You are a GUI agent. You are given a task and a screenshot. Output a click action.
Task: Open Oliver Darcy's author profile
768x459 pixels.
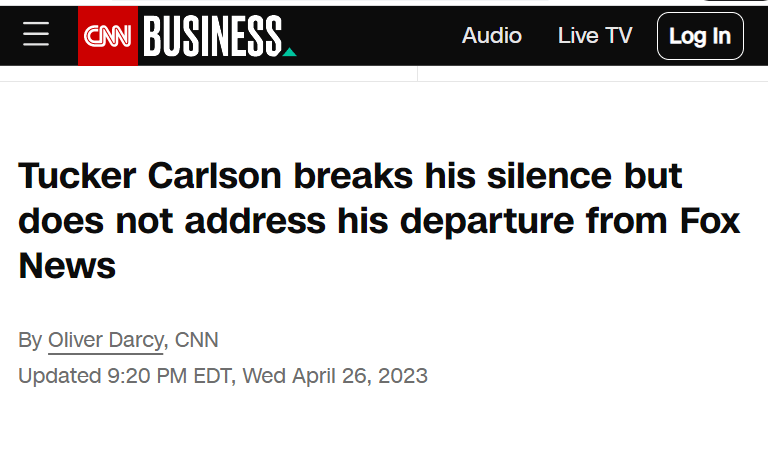[x=105, y=340]
